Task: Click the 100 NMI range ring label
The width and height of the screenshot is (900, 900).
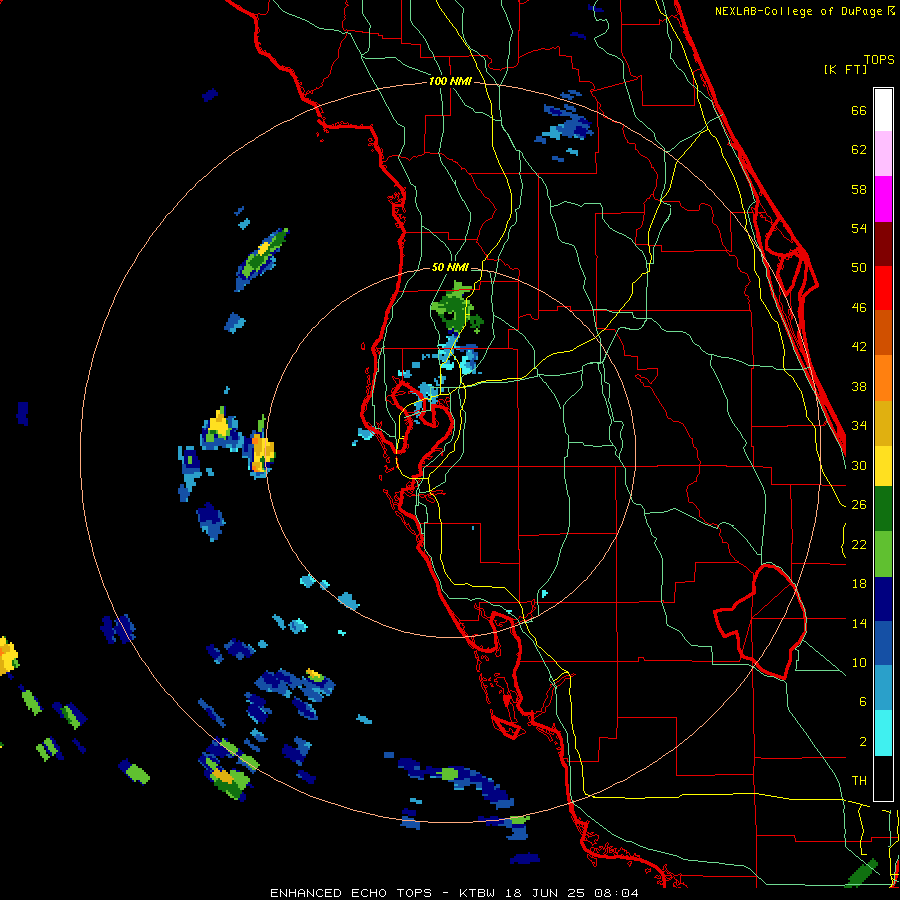Action: 450,82
